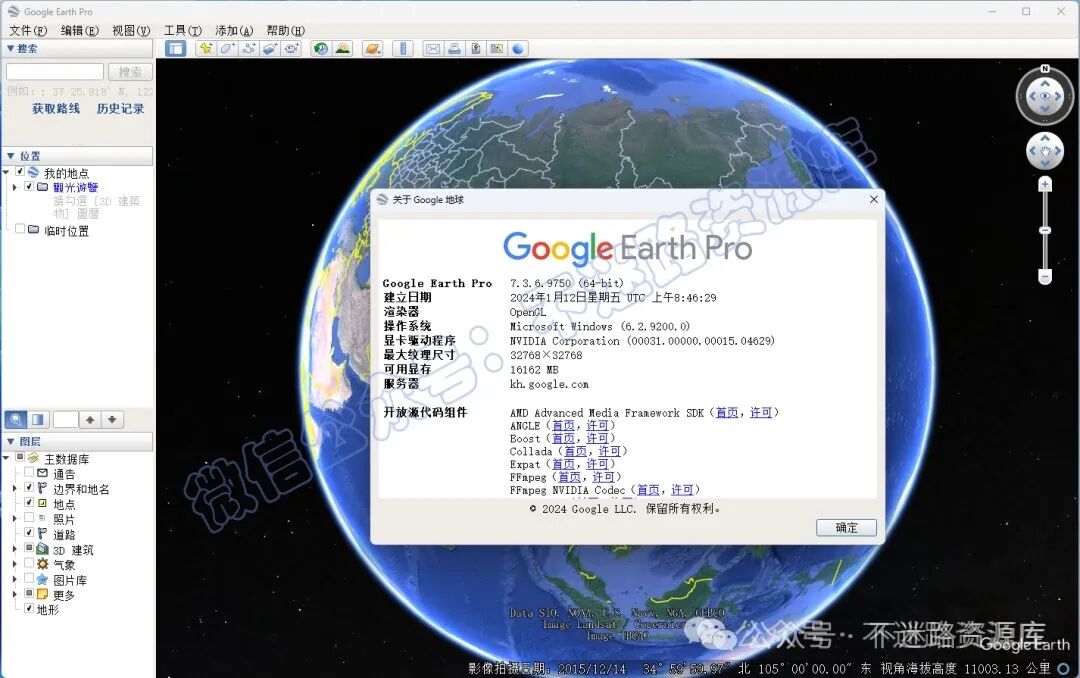Expand the 图片库 tree node

[x=14, y=579]
